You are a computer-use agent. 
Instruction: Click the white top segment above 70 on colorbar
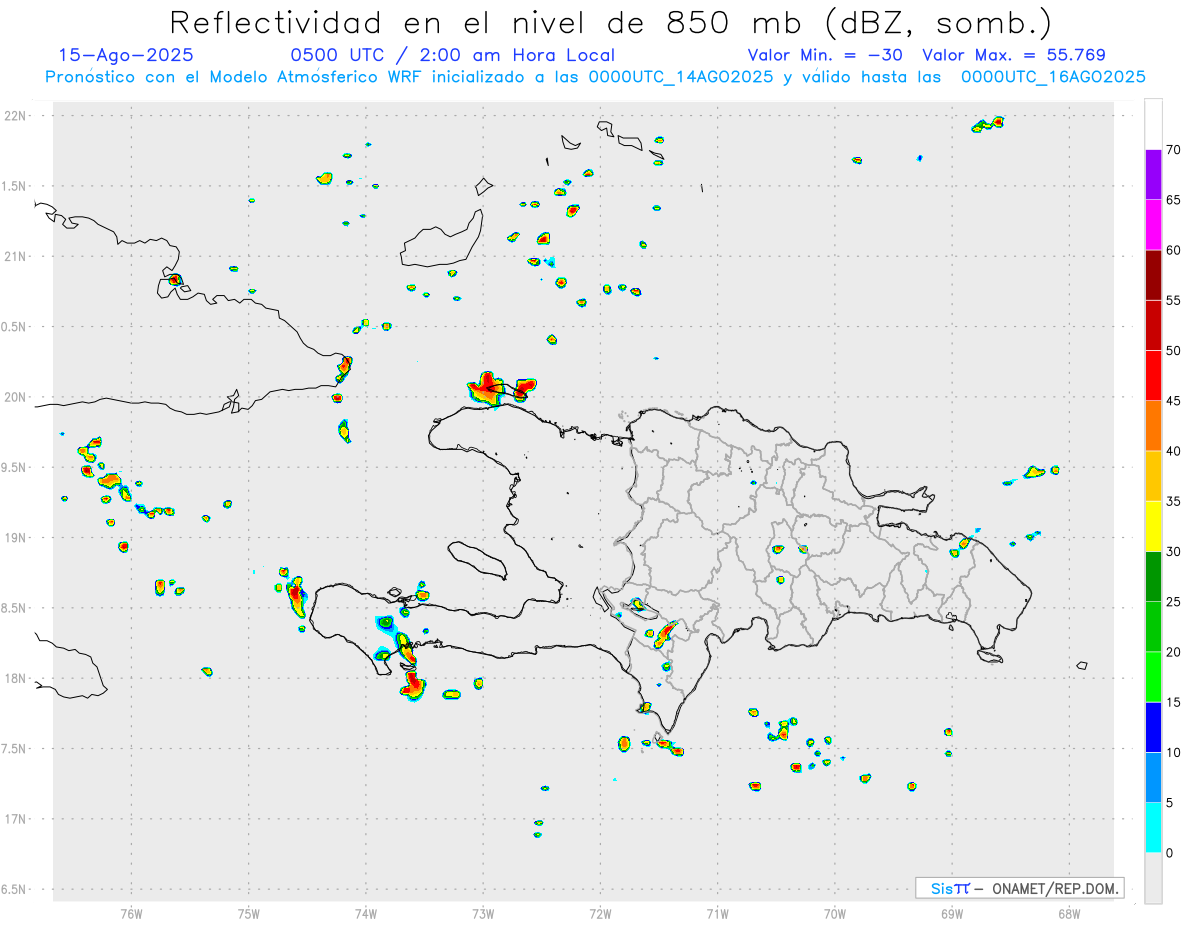coord(1153,124)
